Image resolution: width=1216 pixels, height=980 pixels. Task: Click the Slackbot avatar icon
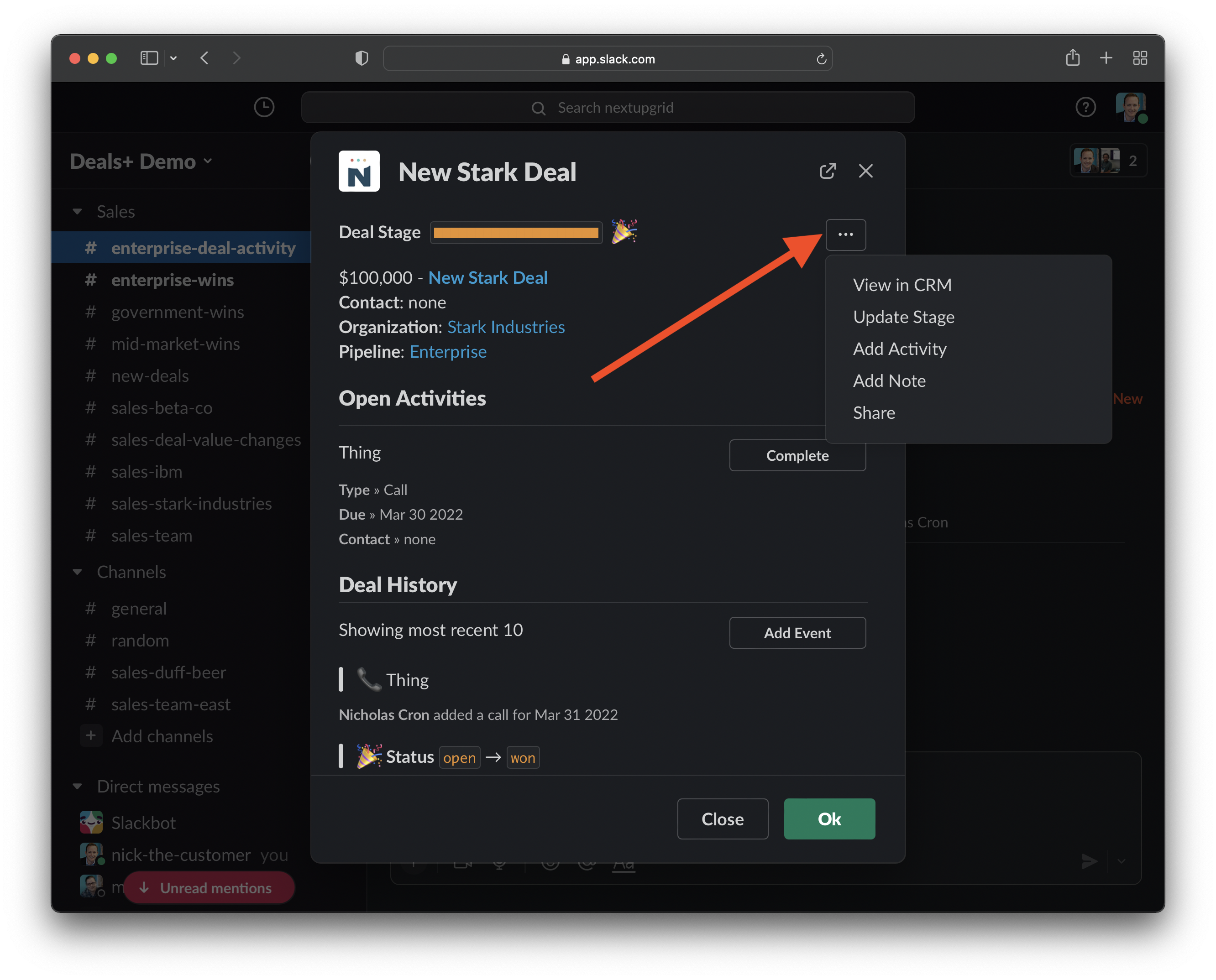tap(91, 823)
